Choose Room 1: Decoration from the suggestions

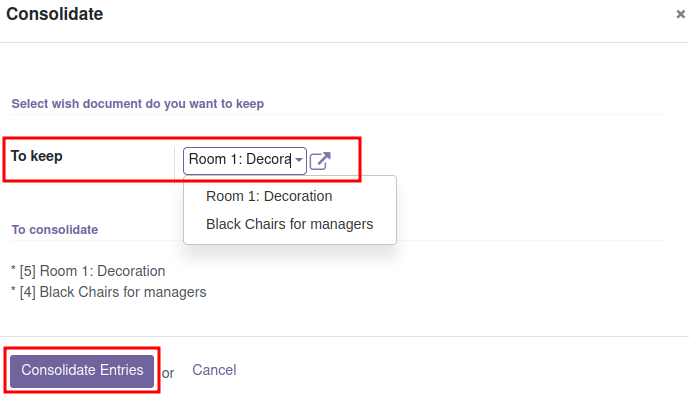coord(269,196)
